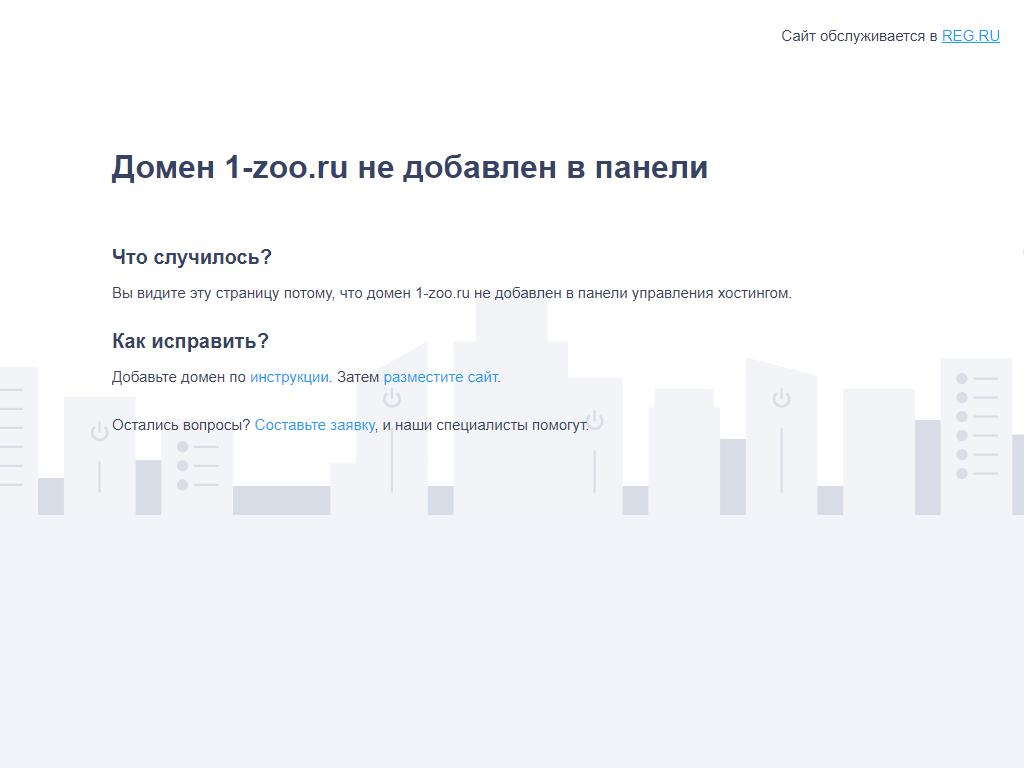Click the Как исправить? heading

(190, 341)
